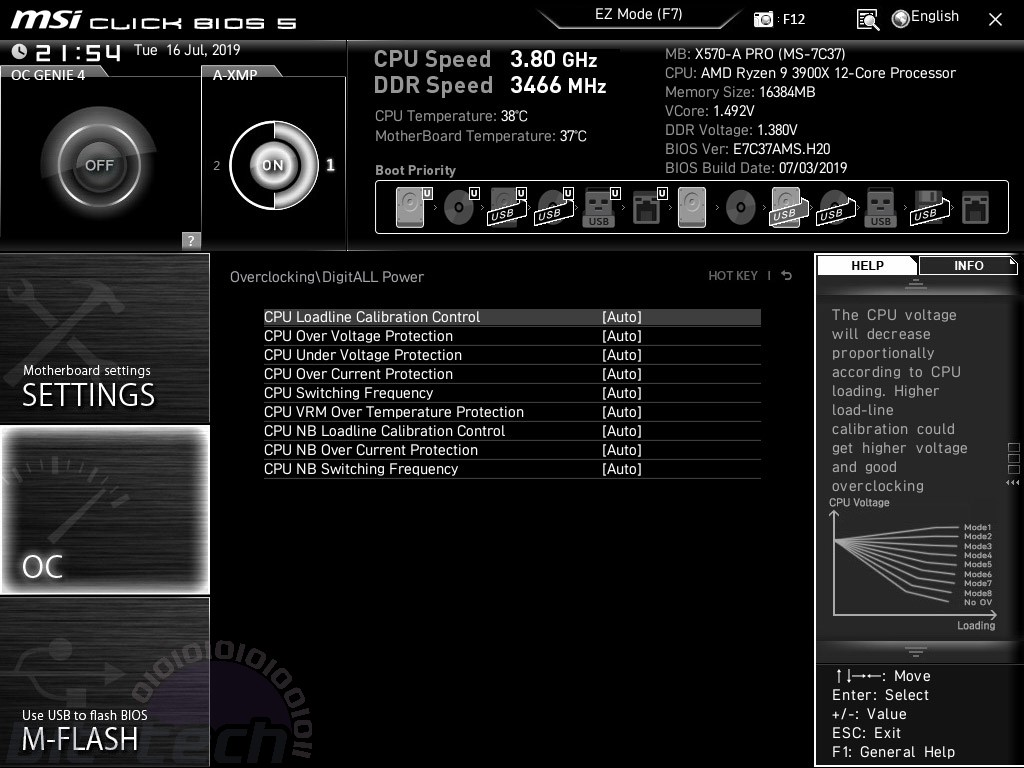This screenshot has width=1024, height=768.
Task: Switch to the HELP tab
Action: click(867, 266)
